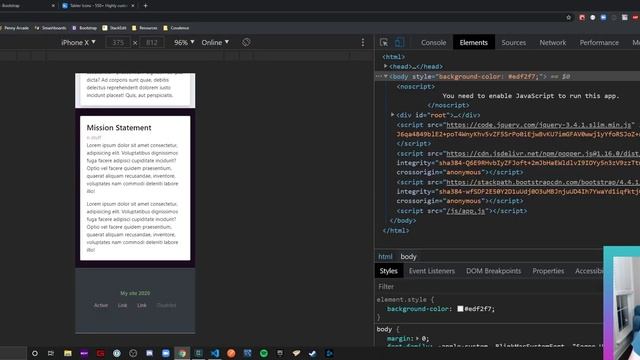Open the Performance tab

(x=599, y=42)
